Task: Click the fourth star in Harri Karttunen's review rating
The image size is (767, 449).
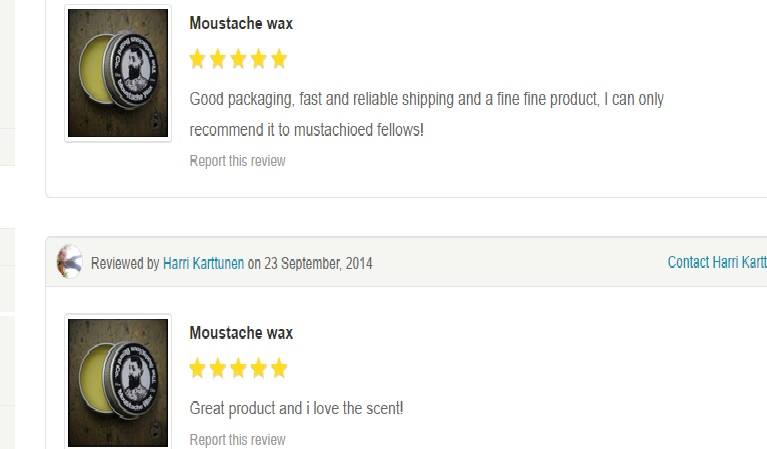Action: 258,369
